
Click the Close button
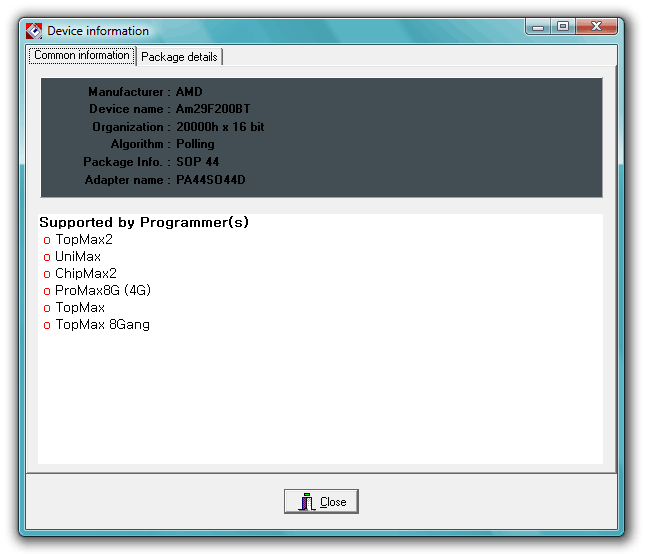[321, 501]
